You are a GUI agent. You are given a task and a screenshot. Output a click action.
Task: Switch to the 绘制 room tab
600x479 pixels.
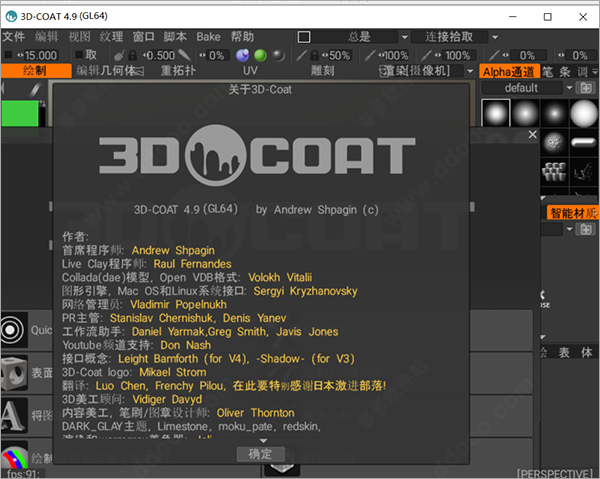(36, 71)
